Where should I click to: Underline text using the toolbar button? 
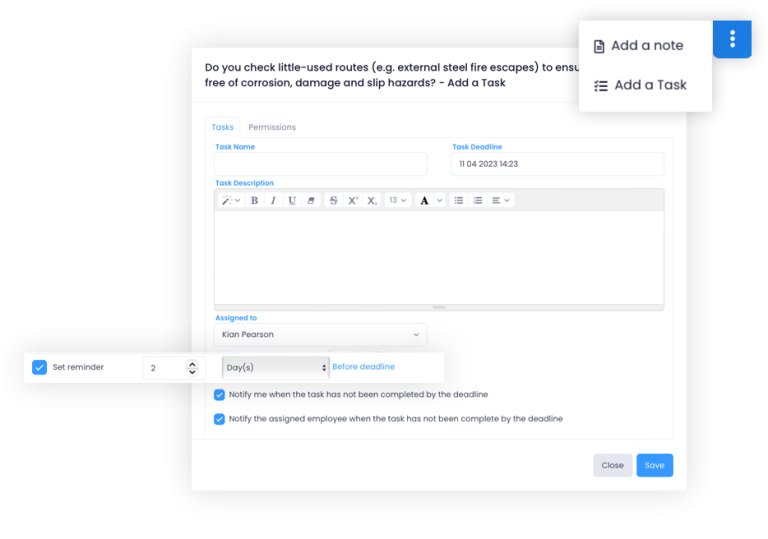point(292,200)
